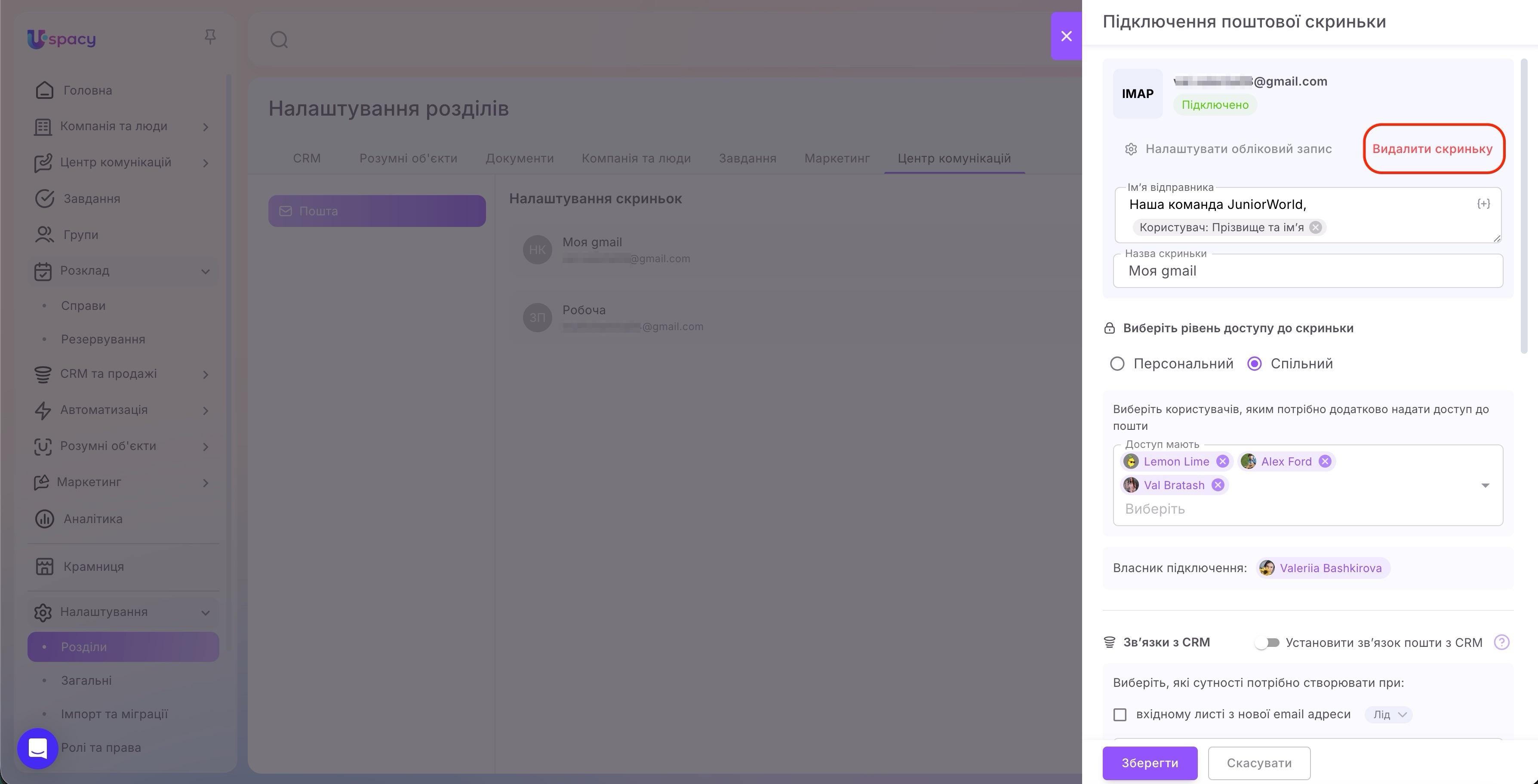Open the CRM link help question icon
The image size is (1538, 784).
point(1501,642)
